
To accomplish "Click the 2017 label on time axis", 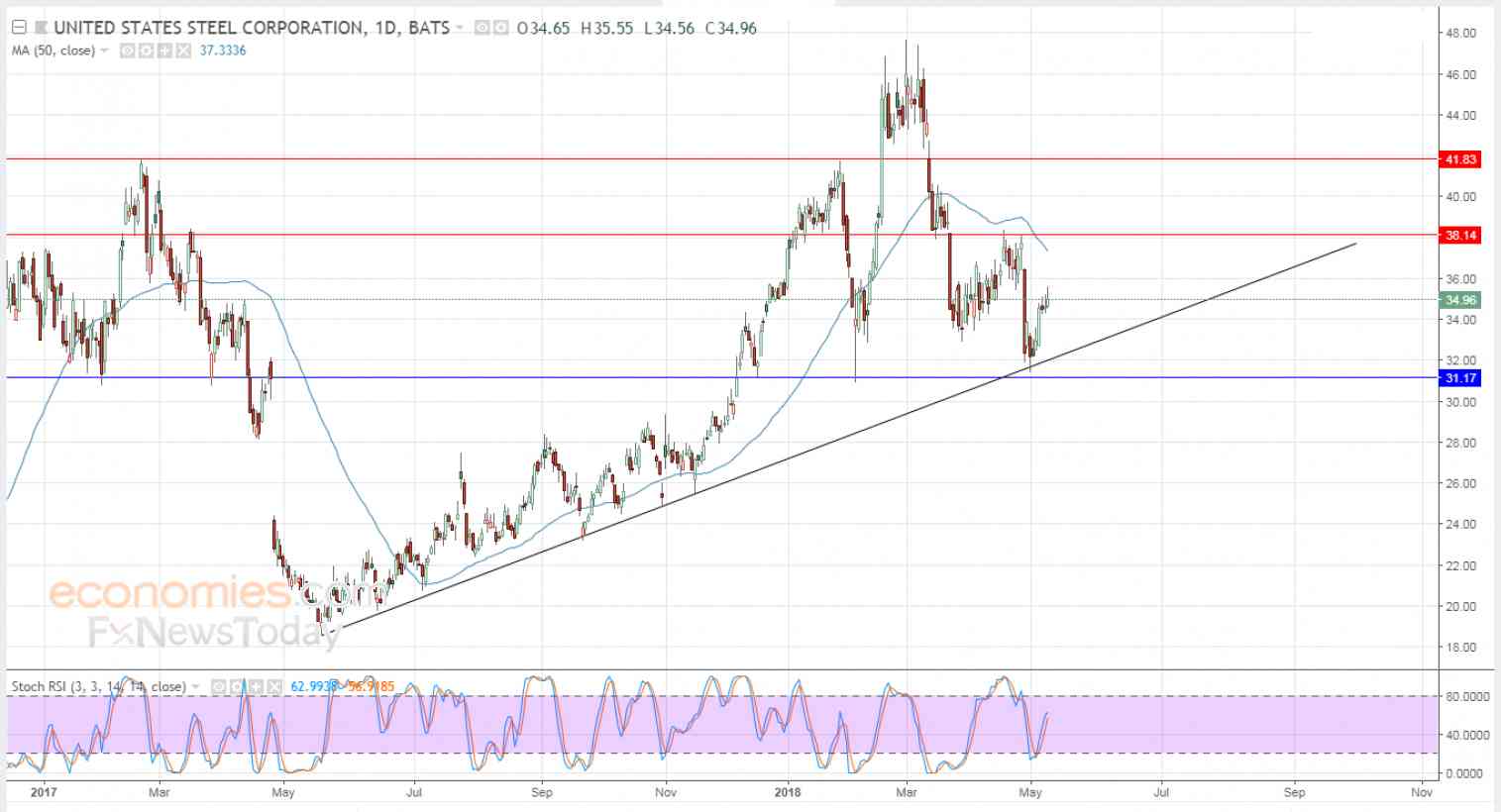I will 43,792.
